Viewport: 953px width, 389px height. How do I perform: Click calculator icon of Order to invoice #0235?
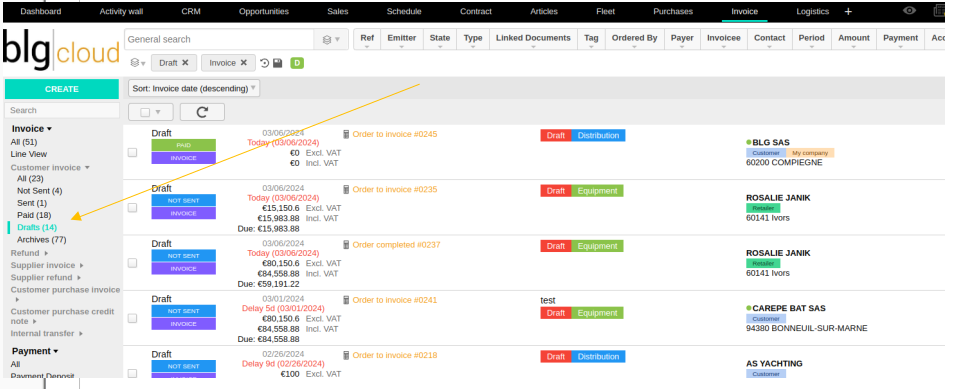click(x=346, y=190)
